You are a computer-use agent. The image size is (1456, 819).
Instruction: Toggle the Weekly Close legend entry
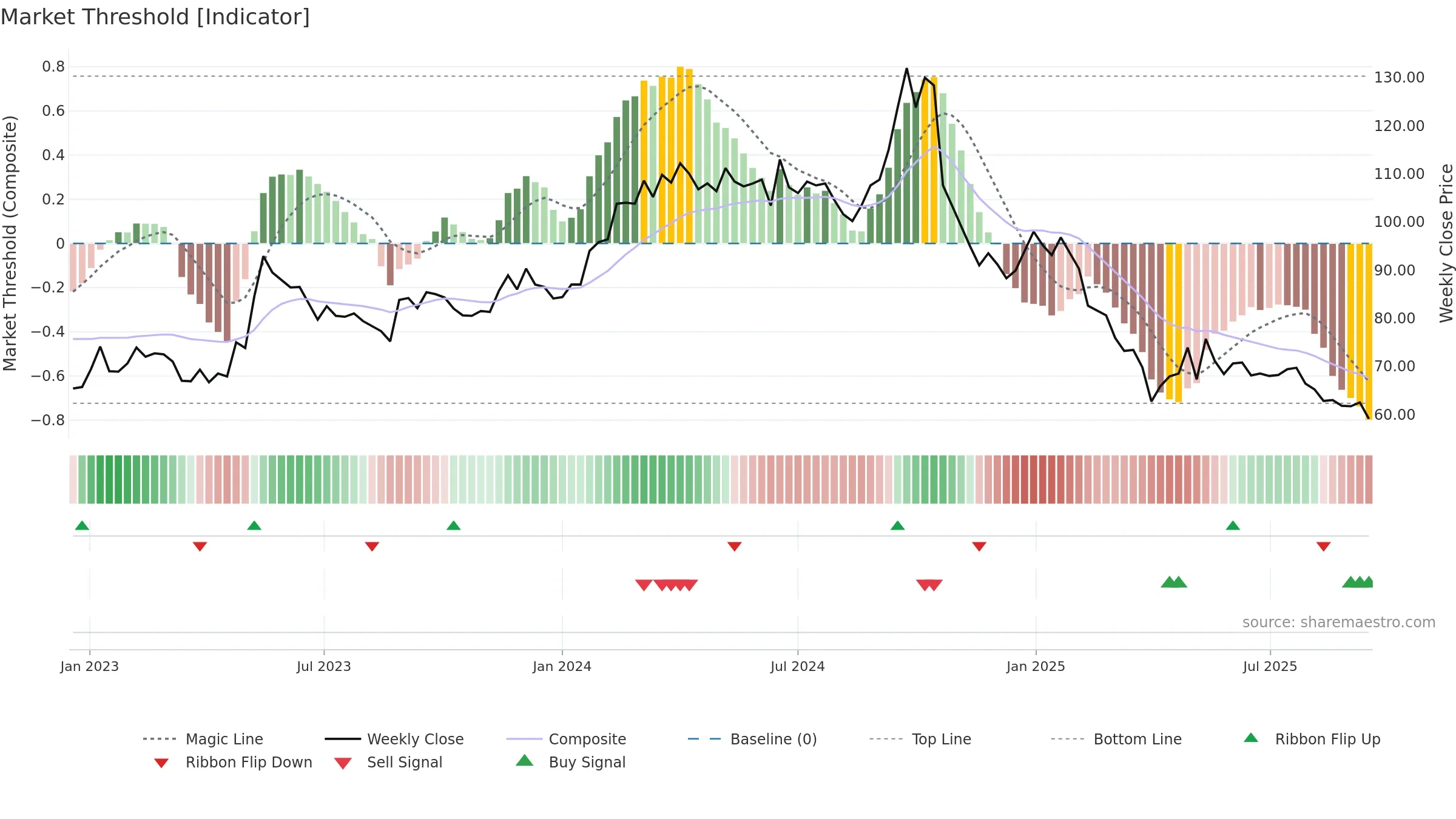tap(394, 739)
